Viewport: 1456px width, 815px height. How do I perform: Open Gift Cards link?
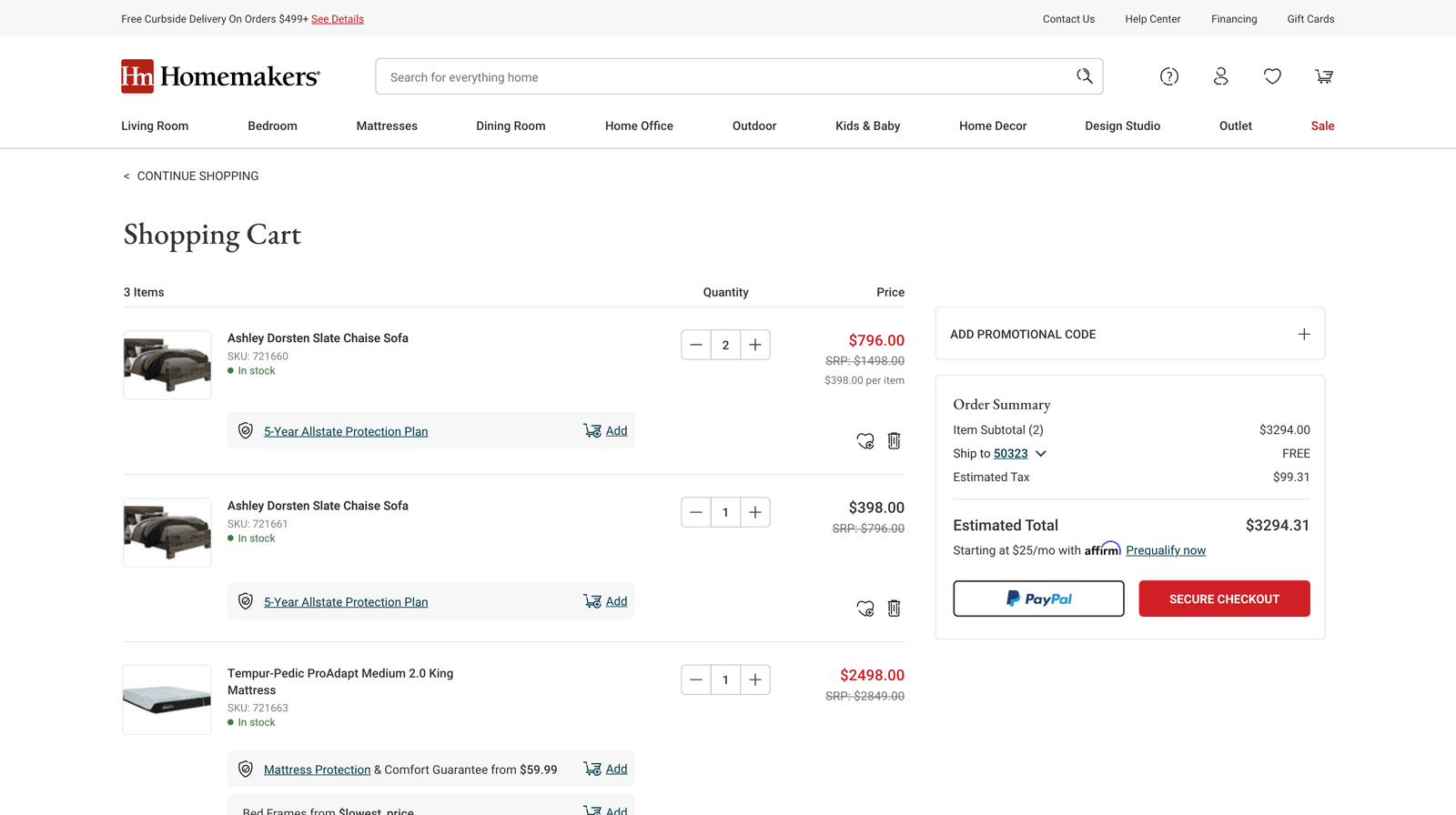pyautogui.click(x=1310, y=19)
